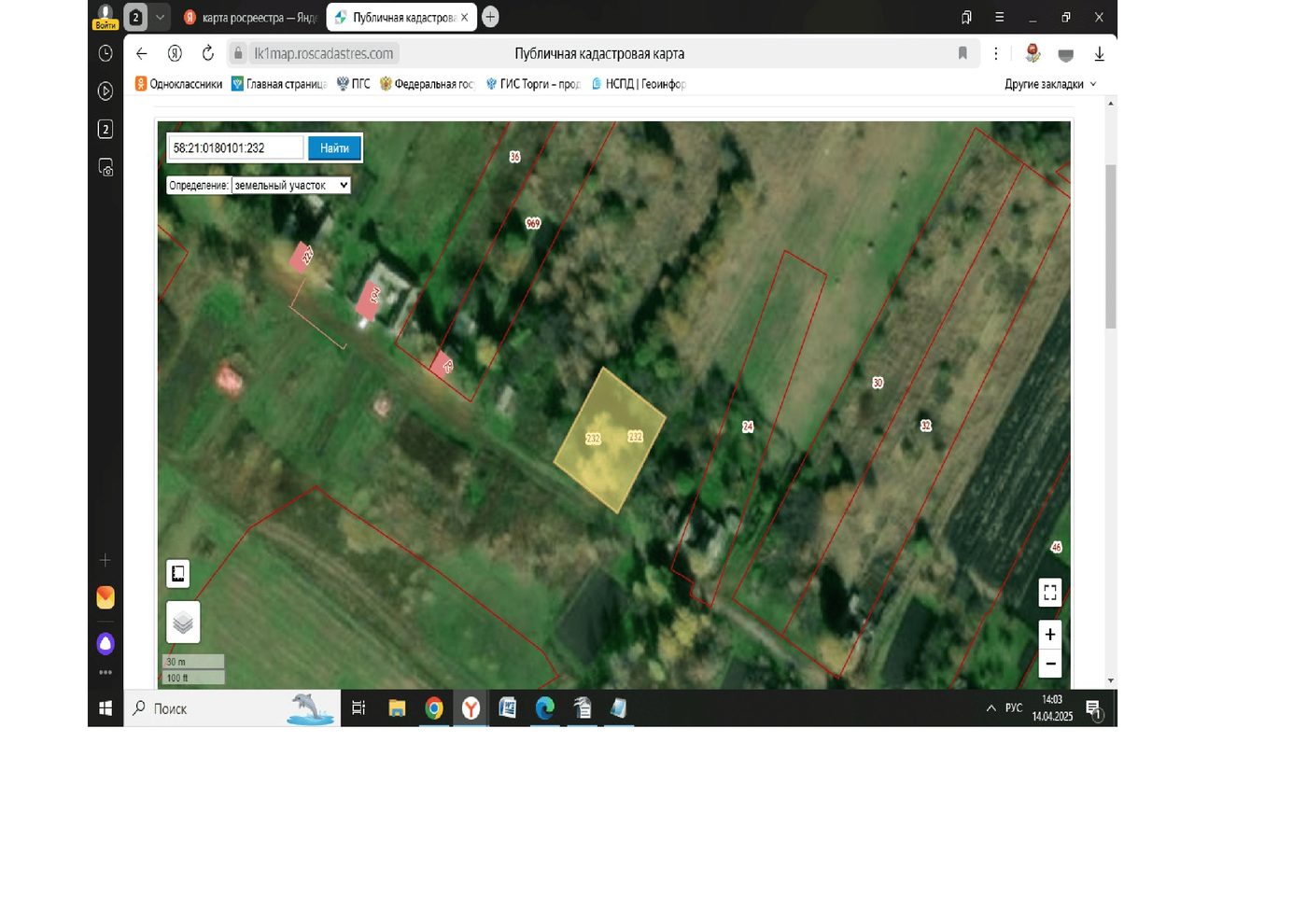This screenshot has width=1307, height=924.
Task: Open browser downloads icon
Action: [1100, 54]
